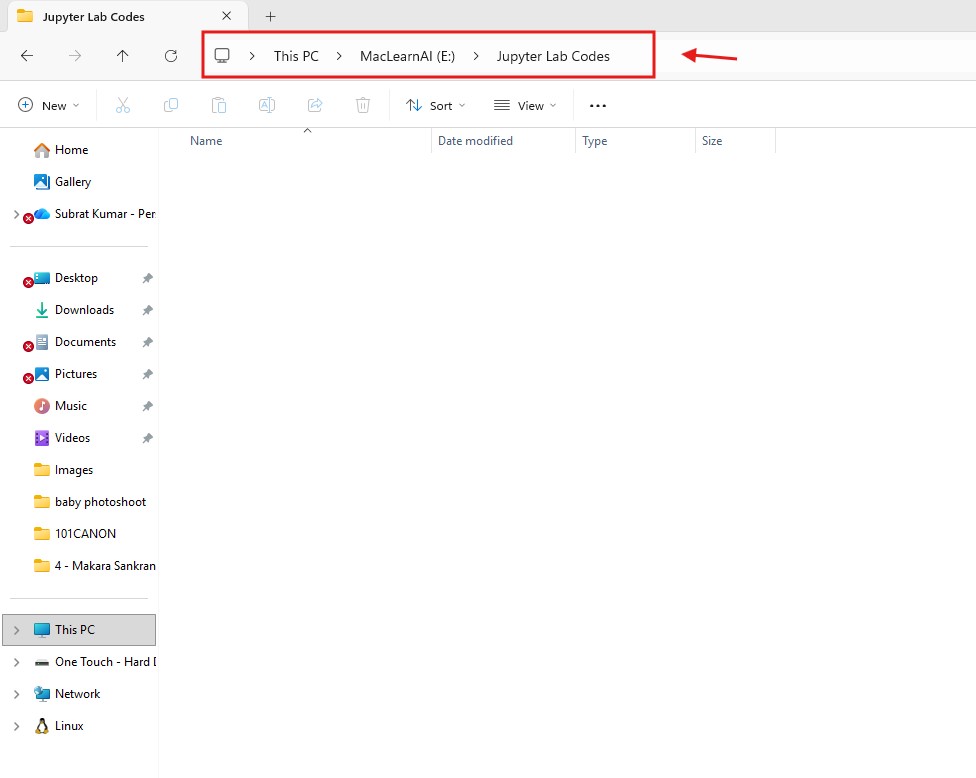The height and width of the screenshot is (778, 976).
Task: Open the New item dropdown
Action: point(45,105)
